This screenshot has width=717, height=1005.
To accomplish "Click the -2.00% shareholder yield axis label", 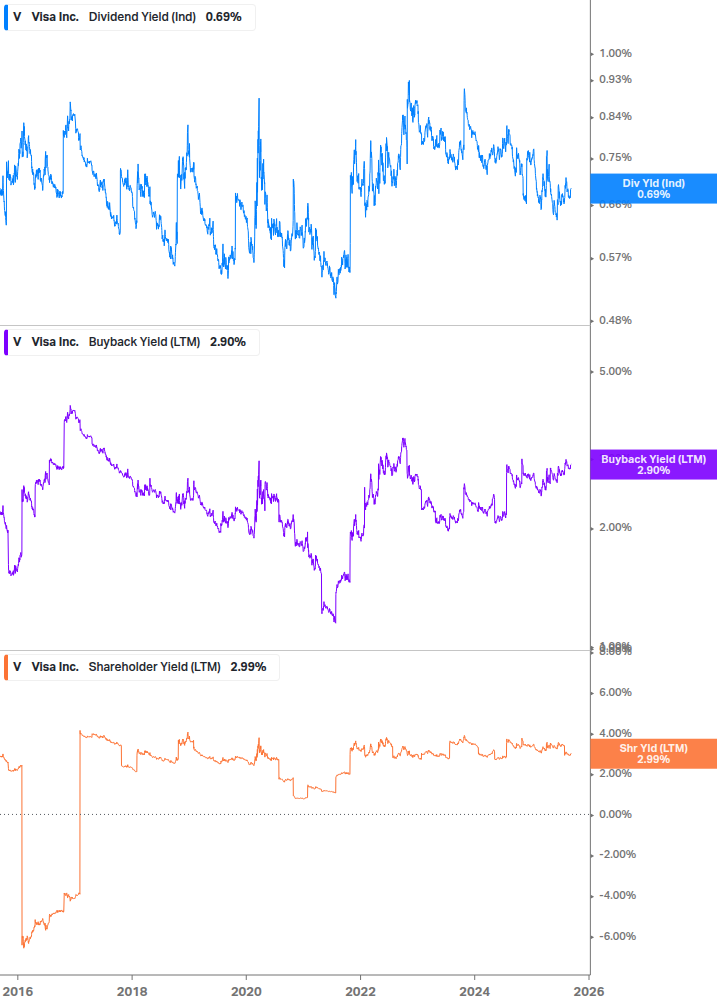I will 616,855.
